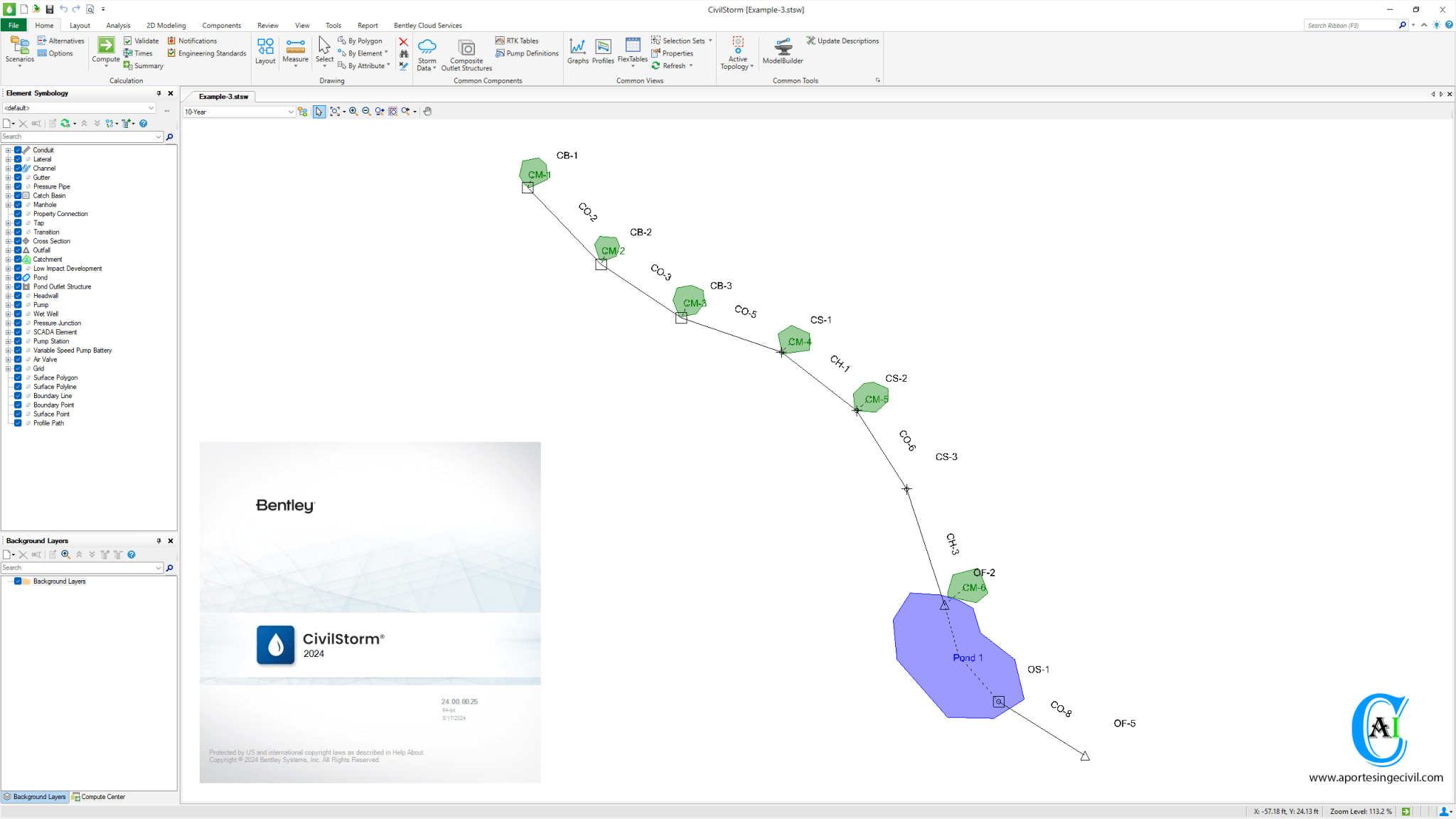Open the Graphs tool
1456x819 pixels.
(577, 48)
